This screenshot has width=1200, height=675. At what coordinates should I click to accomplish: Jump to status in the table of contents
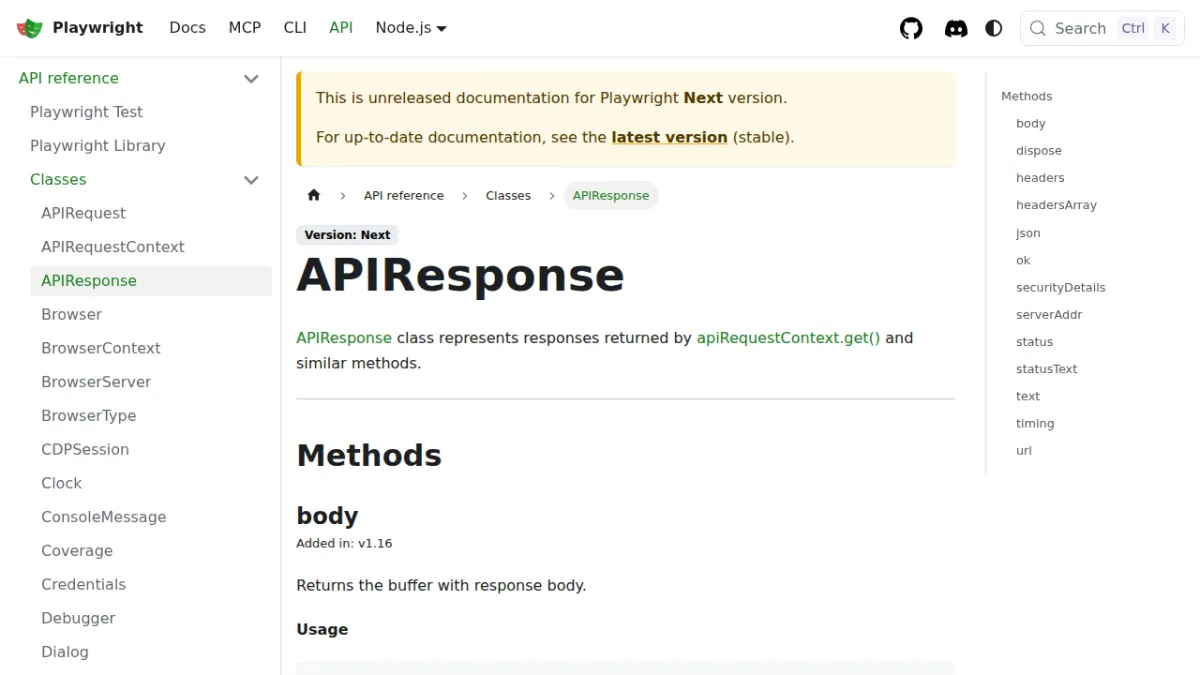1034,342
